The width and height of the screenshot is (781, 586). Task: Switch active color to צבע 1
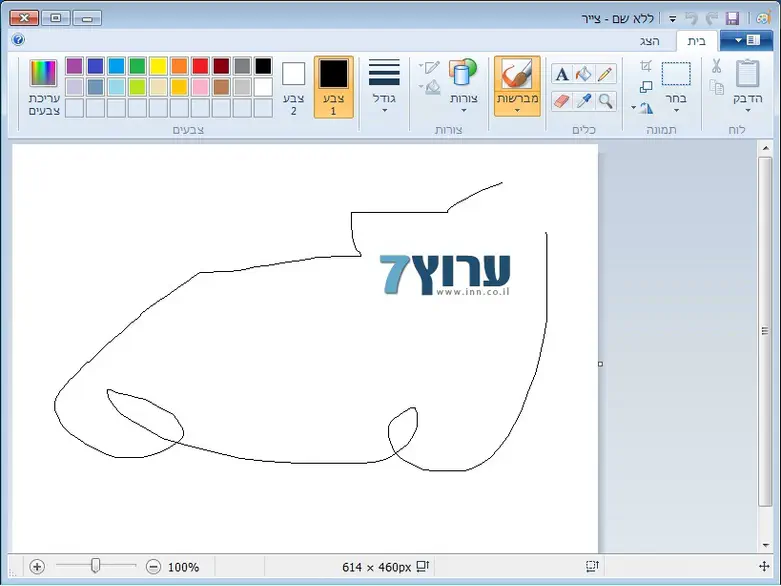pos(333,87)
